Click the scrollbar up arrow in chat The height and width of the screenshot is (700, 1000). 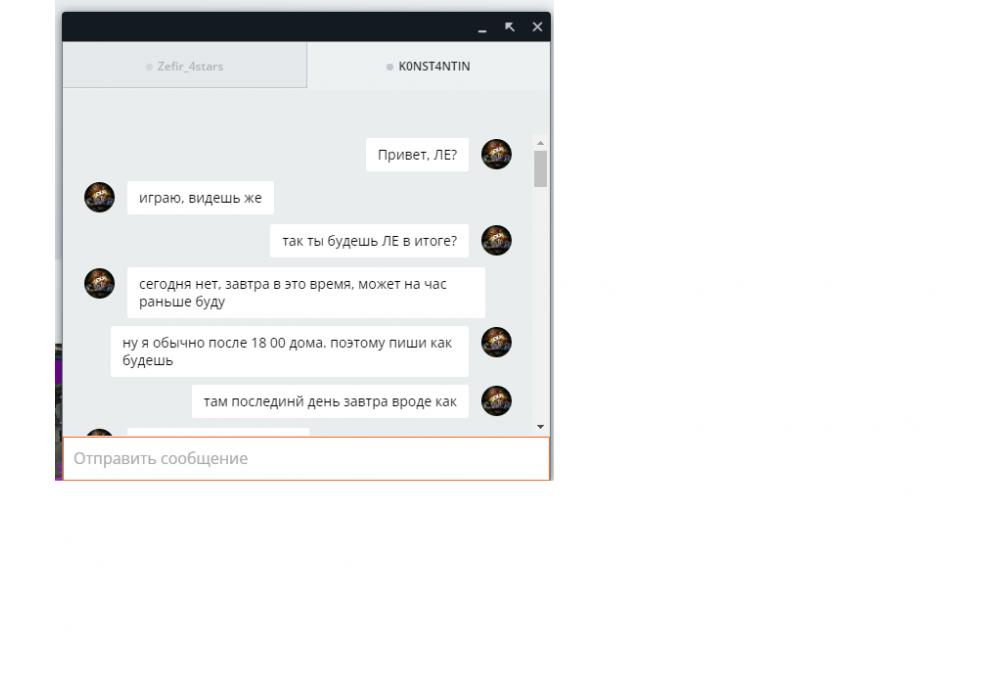(540, 143)
